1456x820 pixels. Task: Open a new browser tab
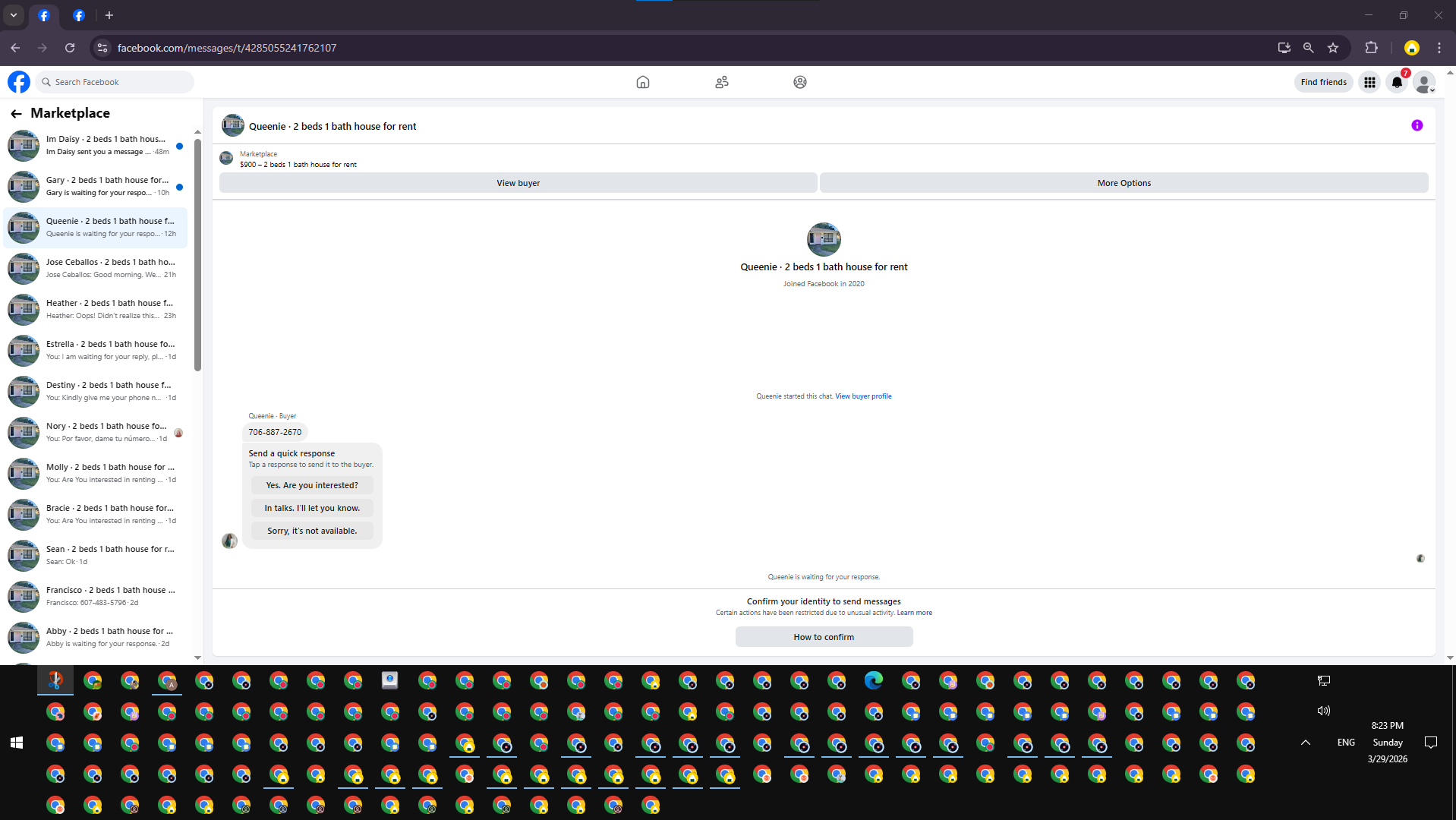pos(109,15)
